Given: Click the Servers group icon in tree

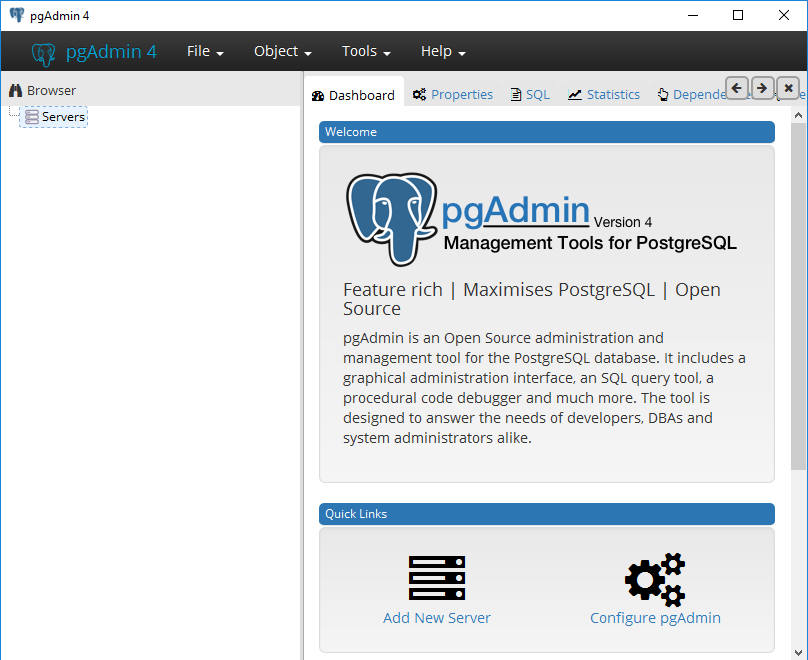Looking at the screenshot, I should (x=32, y=117).
